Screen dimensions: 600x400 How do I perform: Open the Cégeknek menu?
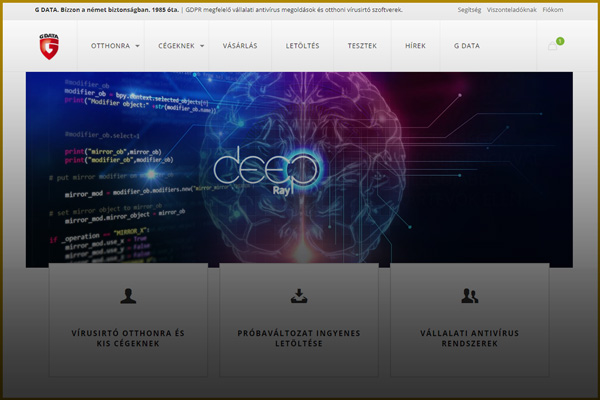point(176,46)
